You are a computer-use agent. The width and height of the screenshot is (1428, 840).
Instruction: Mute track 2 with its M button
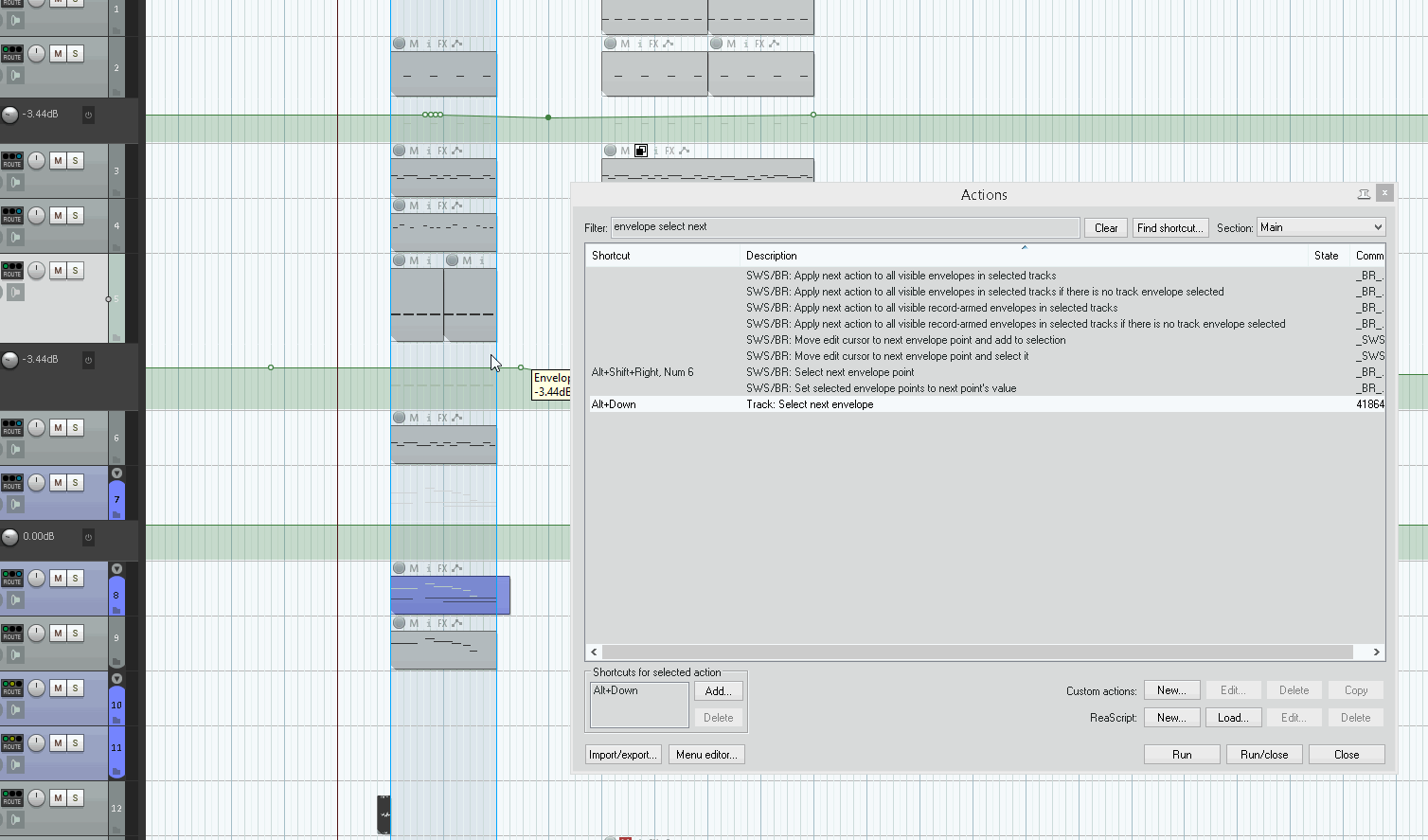58,53
